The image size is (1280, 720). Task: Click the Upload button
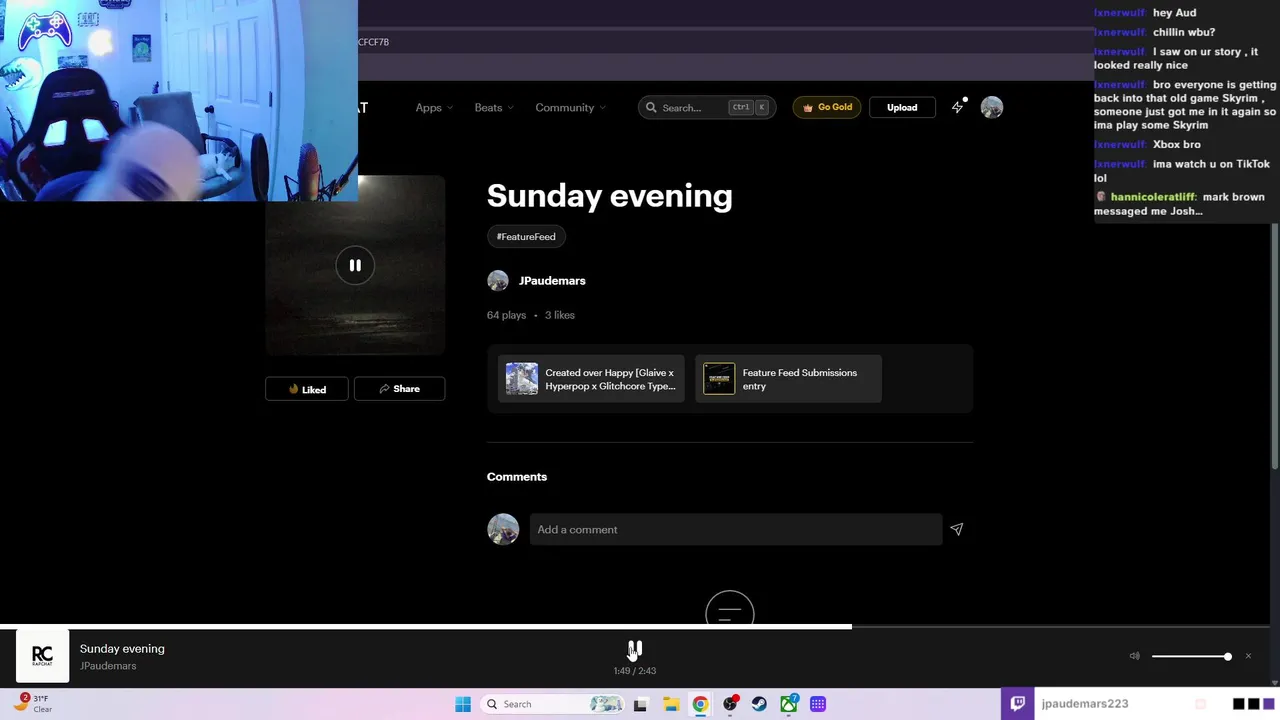point(902,108)
